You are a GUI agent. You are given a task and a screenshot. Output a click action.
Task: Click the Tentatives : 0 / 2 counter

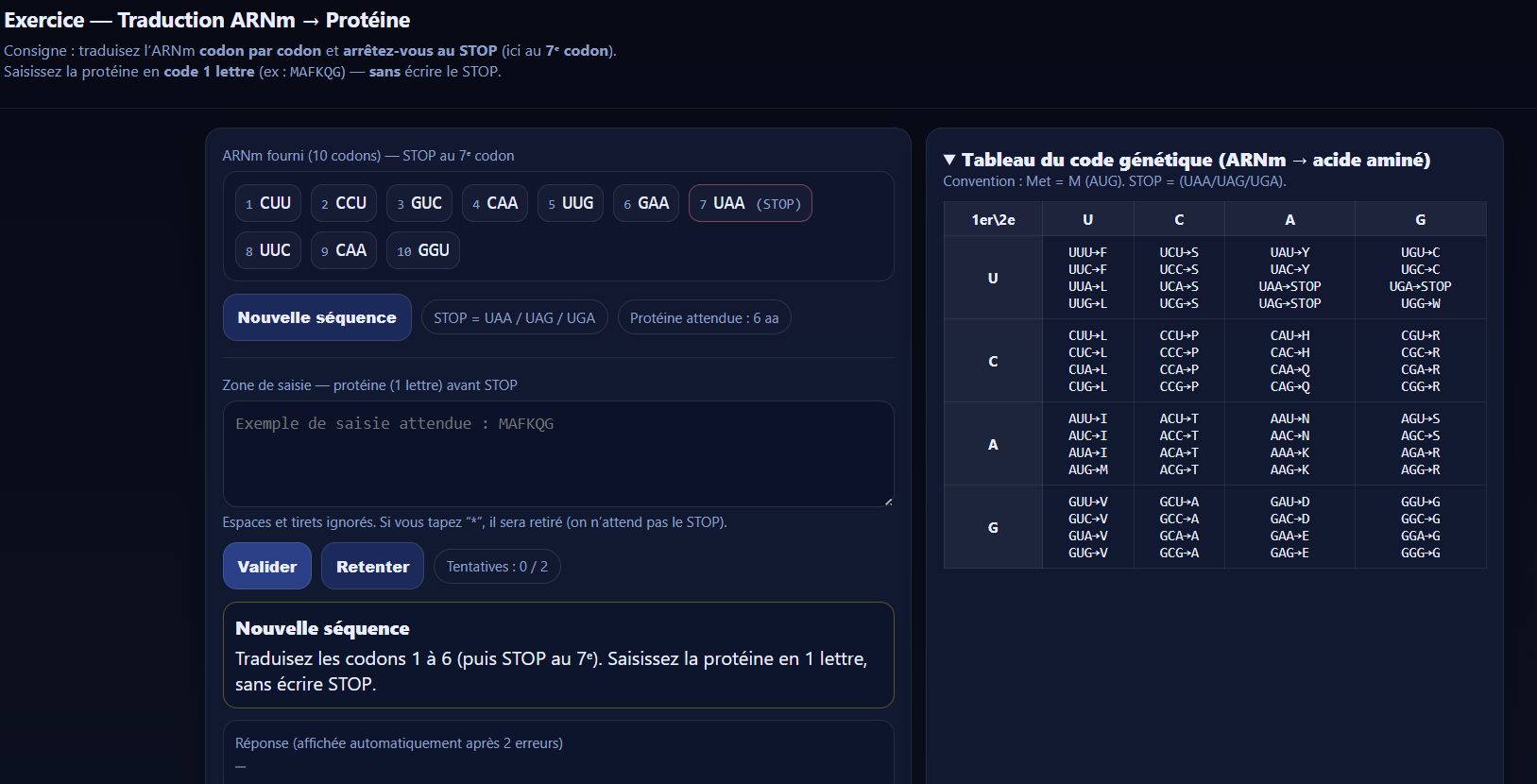click(497, 567)
